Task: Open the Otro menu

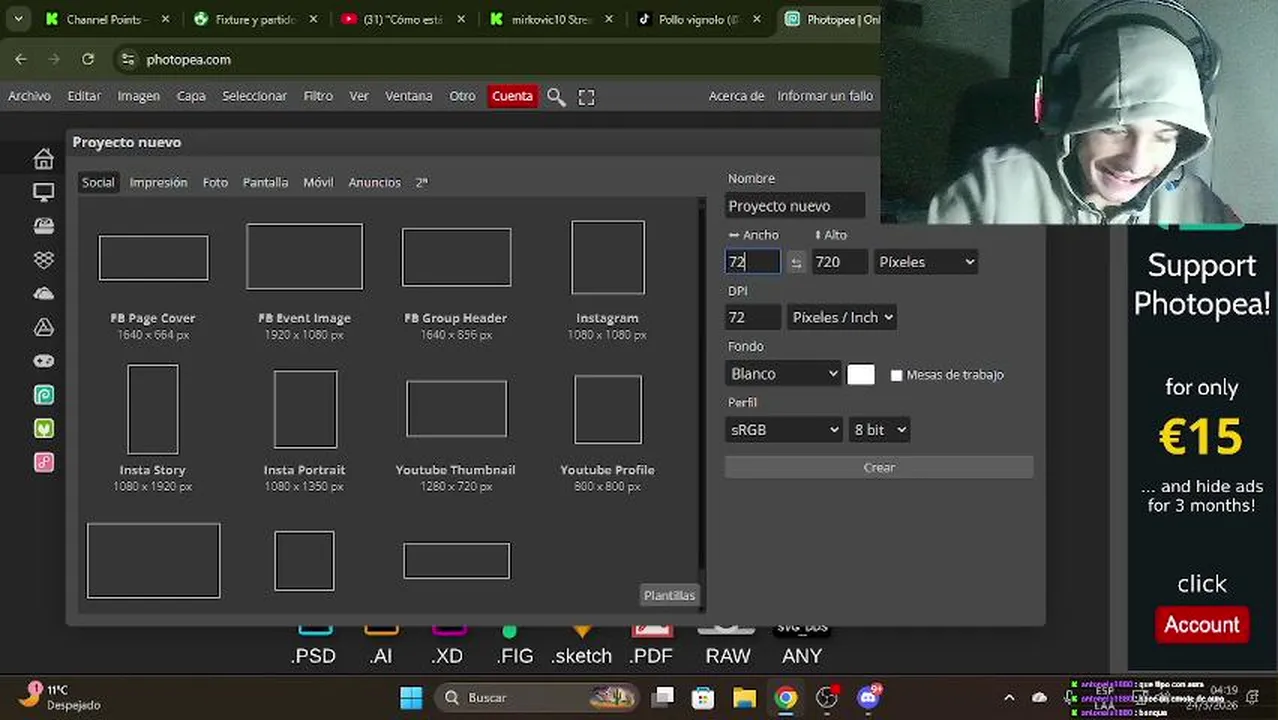Action: (x=462, y=96)
